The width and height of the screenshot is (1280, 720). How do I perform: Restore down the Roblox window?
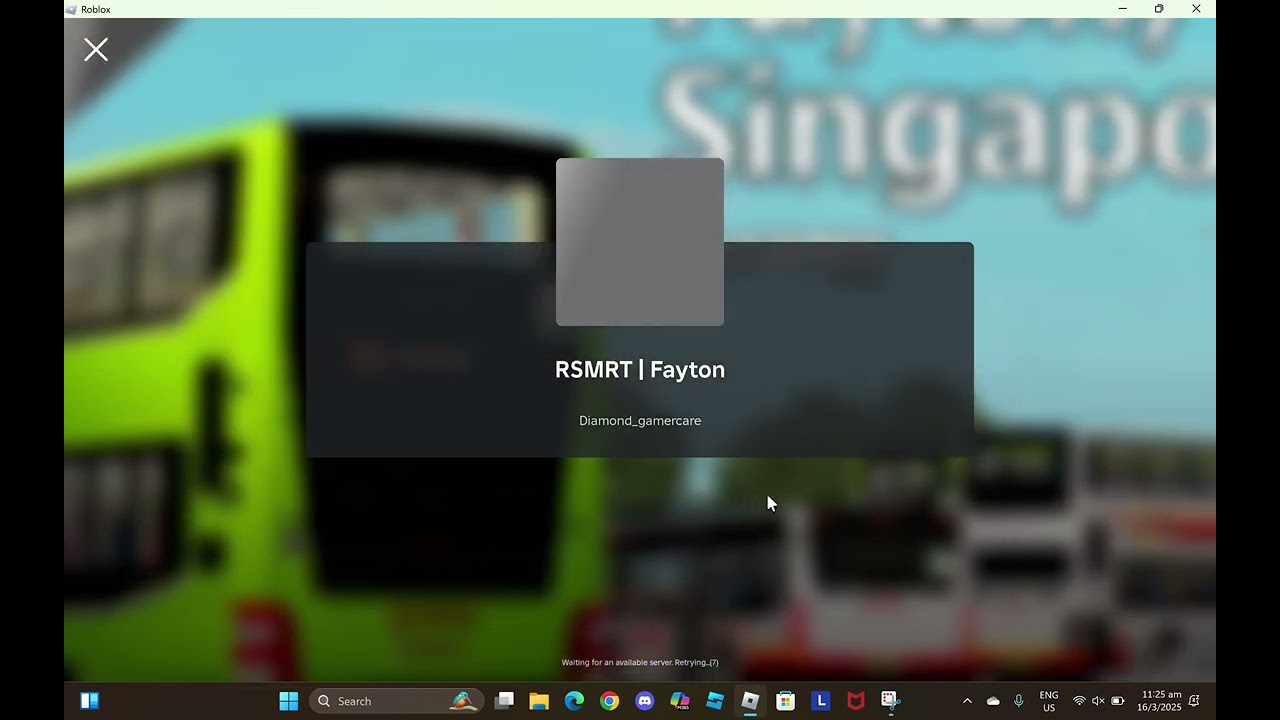click(x=1159, y=9)
